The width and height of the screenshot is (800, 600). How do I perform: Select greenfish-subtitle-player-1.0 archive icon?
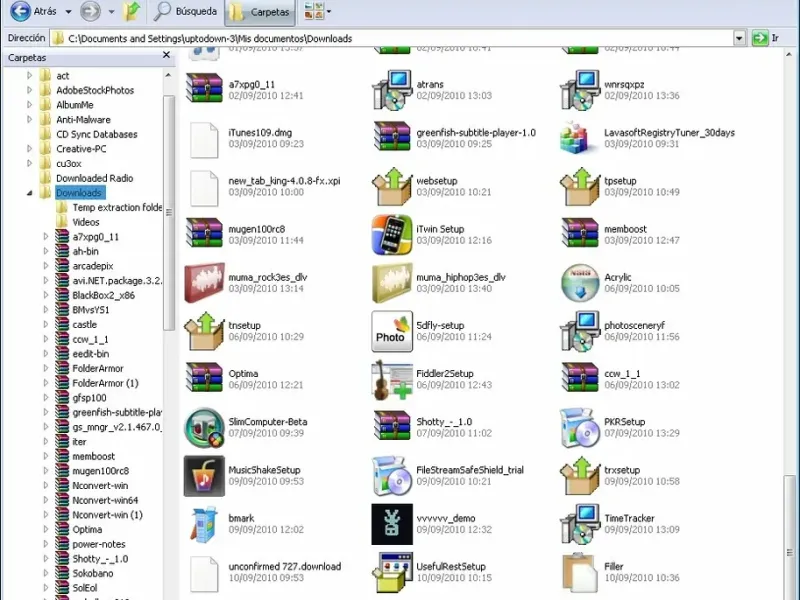pos(392,136)
